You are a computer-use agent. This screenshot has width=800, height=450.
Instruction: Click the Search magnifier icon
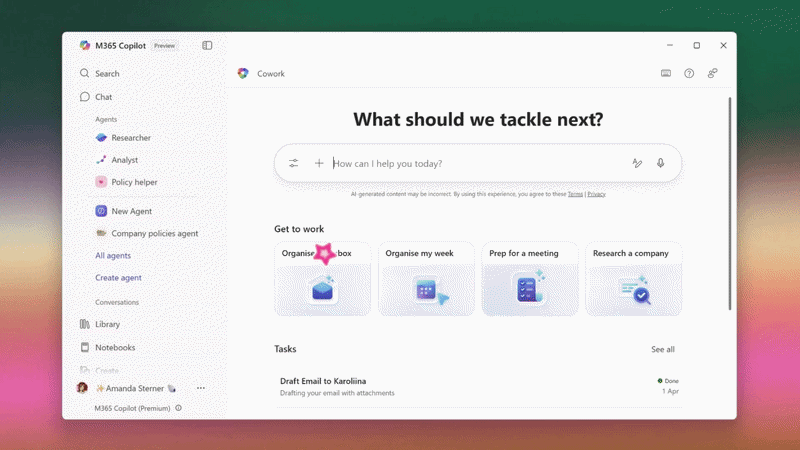(x=85, y=73)
